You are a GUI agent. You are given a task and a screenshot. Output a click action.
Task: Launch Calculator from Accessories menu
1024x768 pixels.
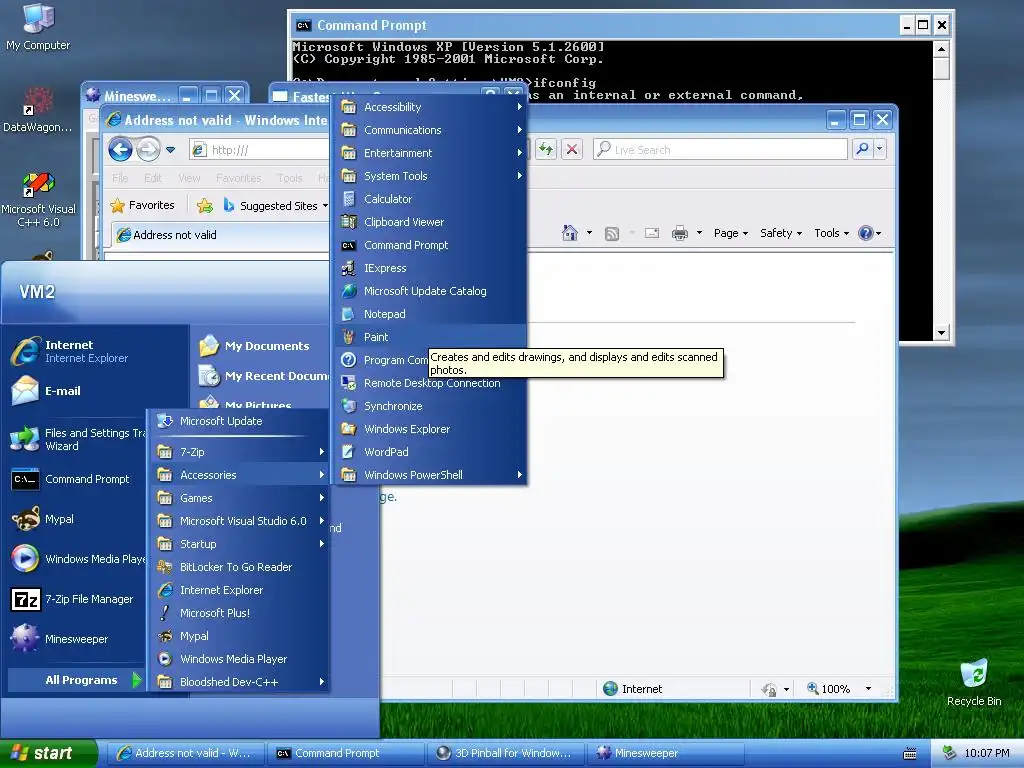(430, 199)
